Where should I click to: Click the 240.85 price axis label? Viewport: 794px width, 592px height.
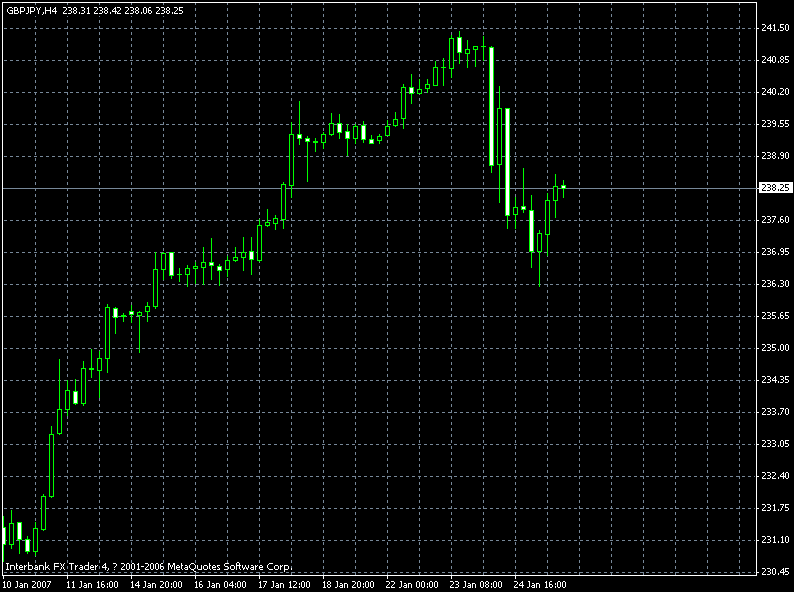[x=775, y=60]
